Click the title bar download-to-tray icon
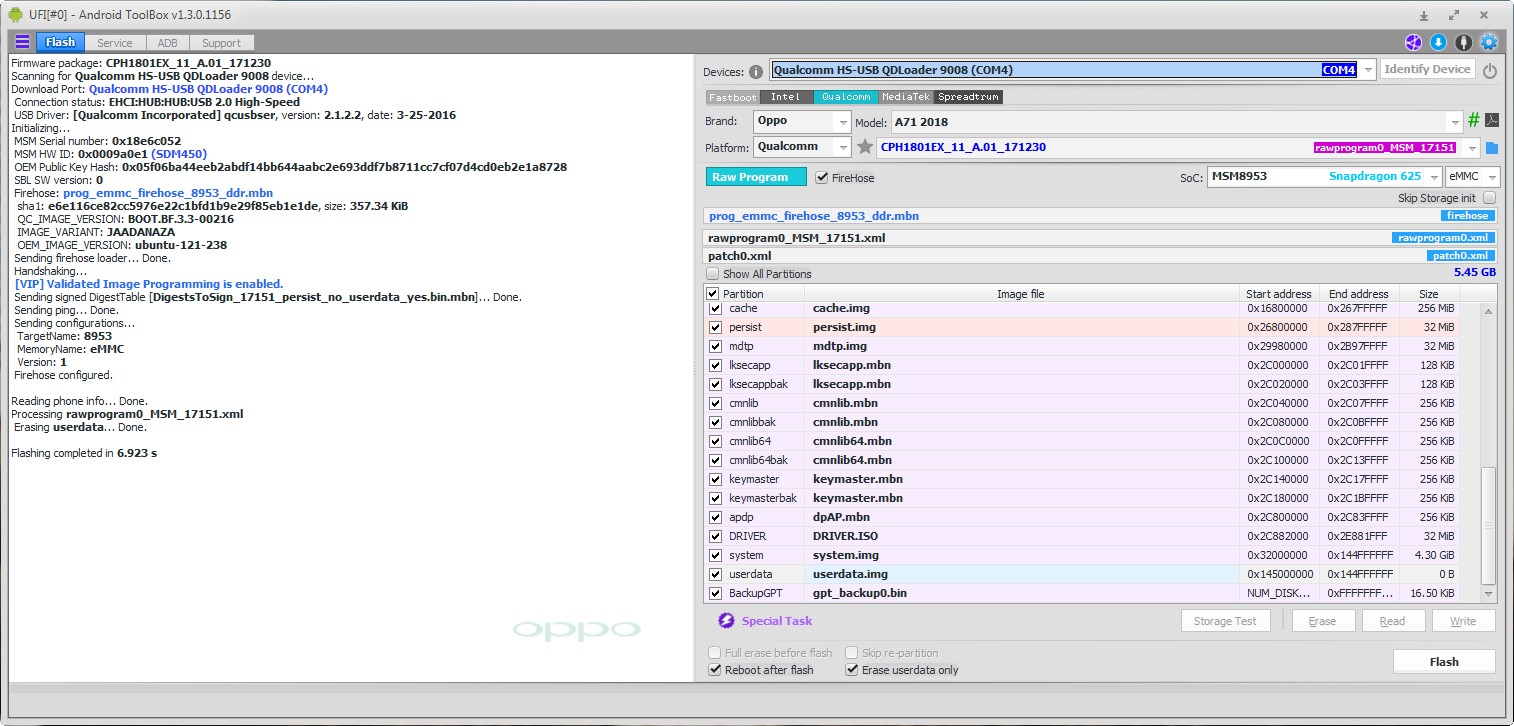 click(x=1424, y=15)
